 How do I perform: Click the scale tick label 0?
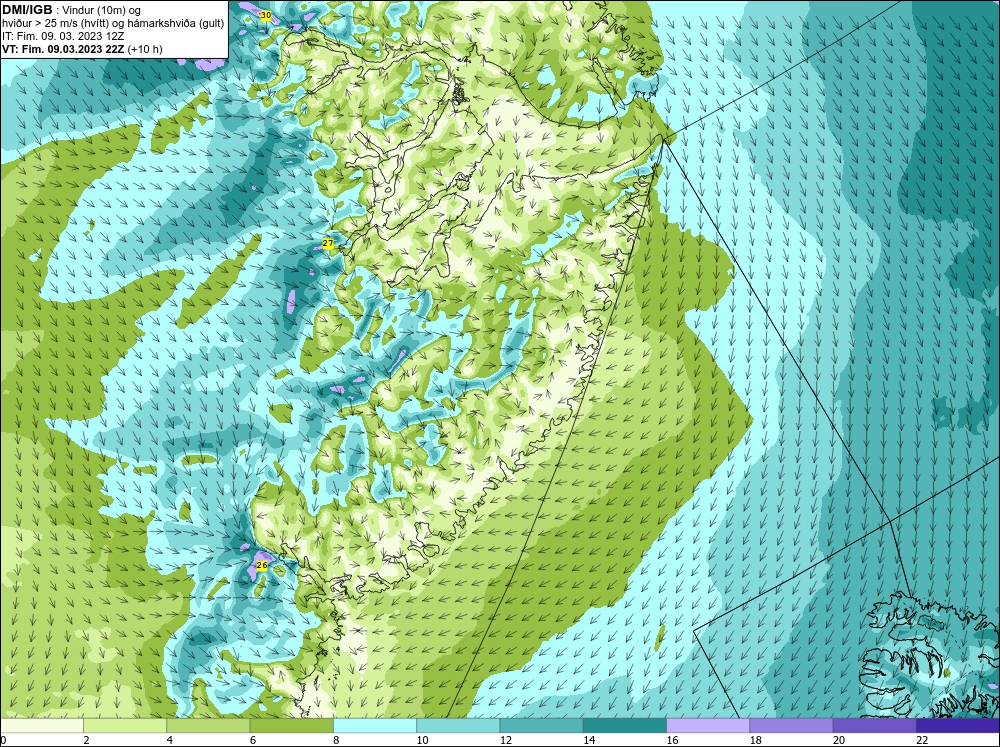point(3,740)
